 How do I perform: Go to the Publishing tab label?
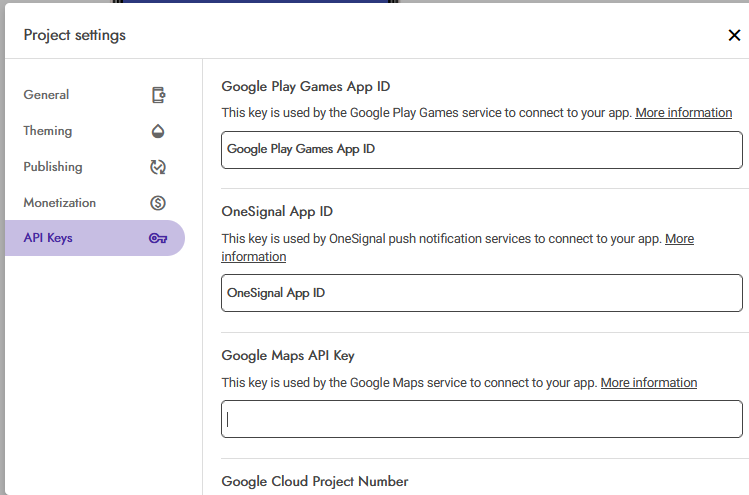click(x=53, y=167)
